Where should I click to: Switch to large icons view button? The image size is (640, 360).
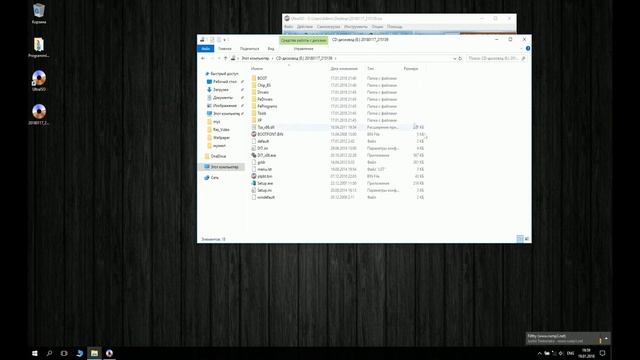tap(527, 239)
